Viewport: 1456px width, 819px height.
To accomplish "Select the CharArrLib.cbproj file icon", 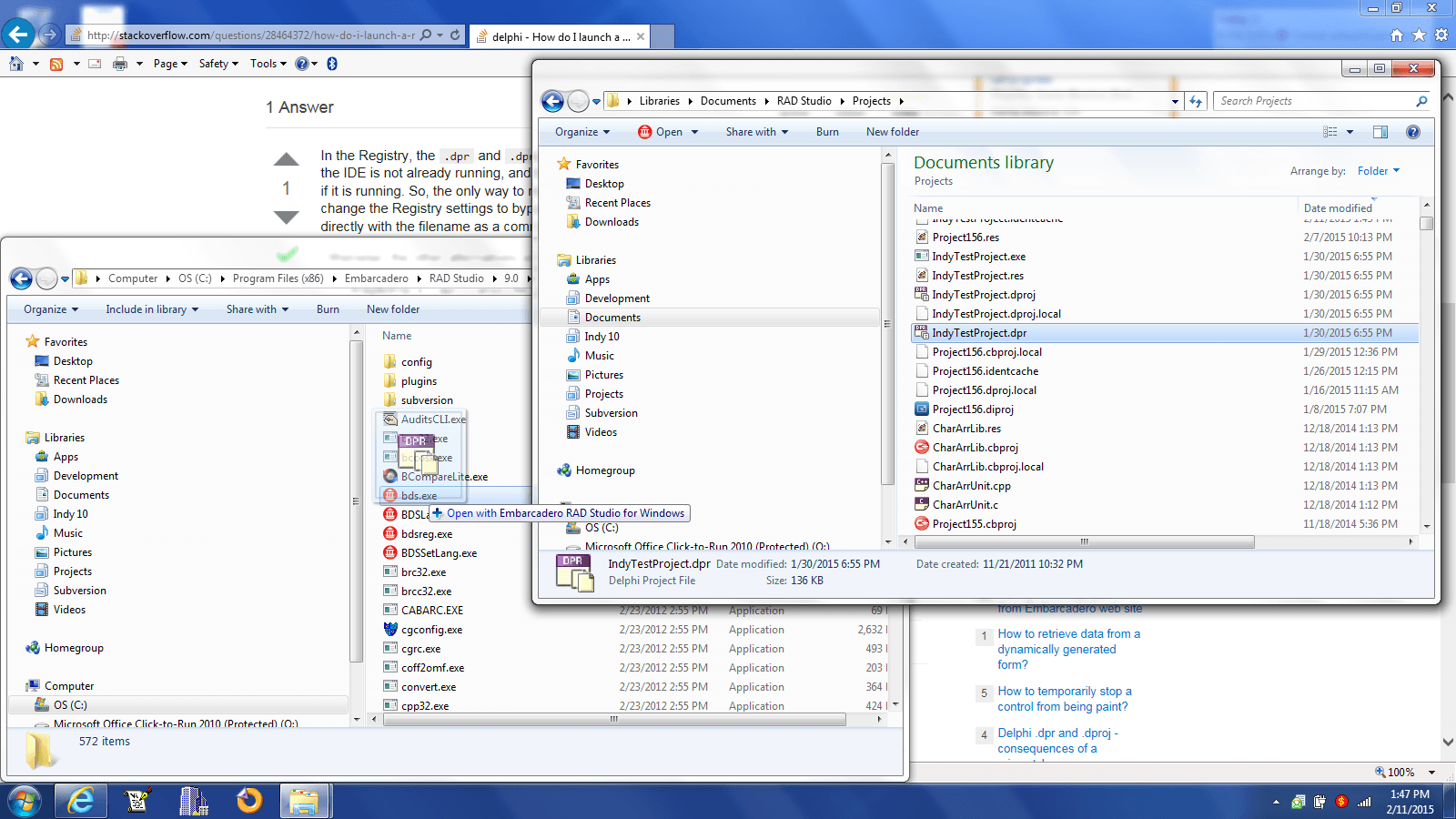I will tap(922, 448).
